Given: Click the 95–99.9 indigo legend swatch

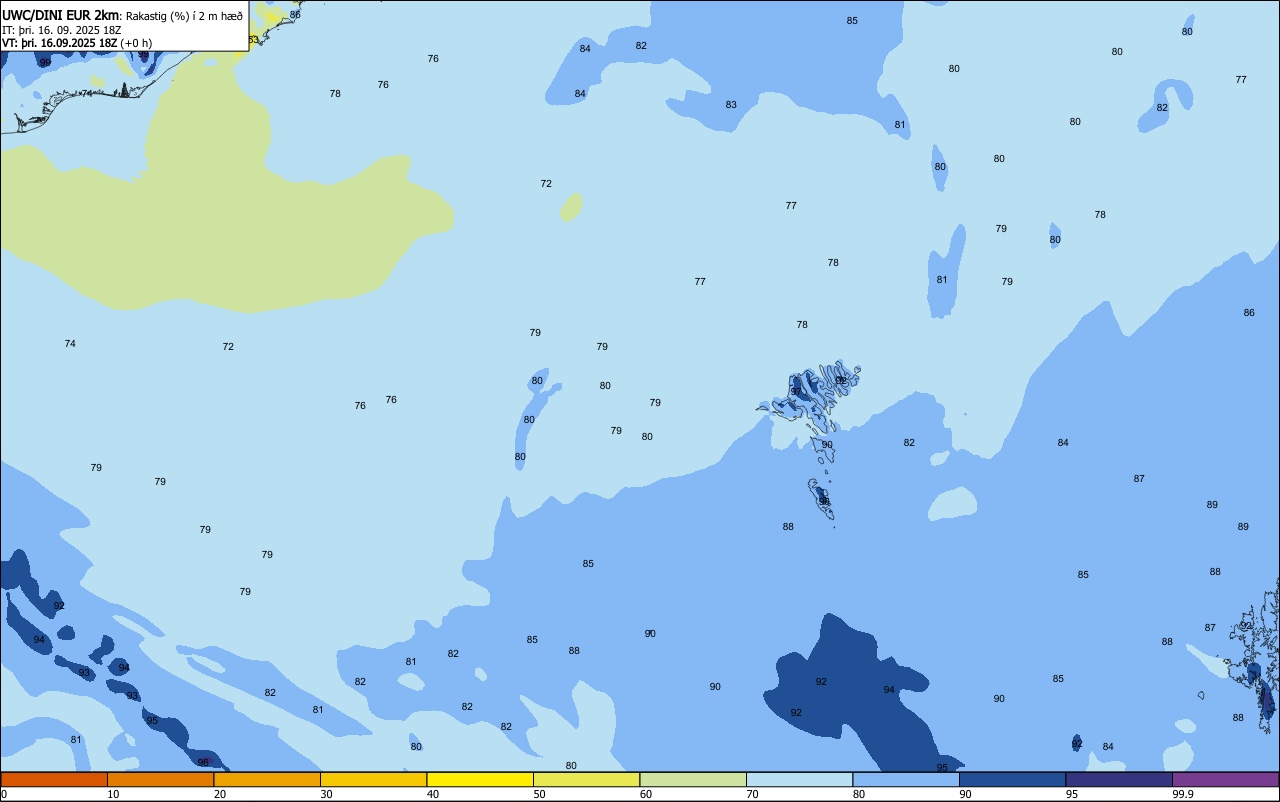Looking at the screenshot, I should (1119, 779).
